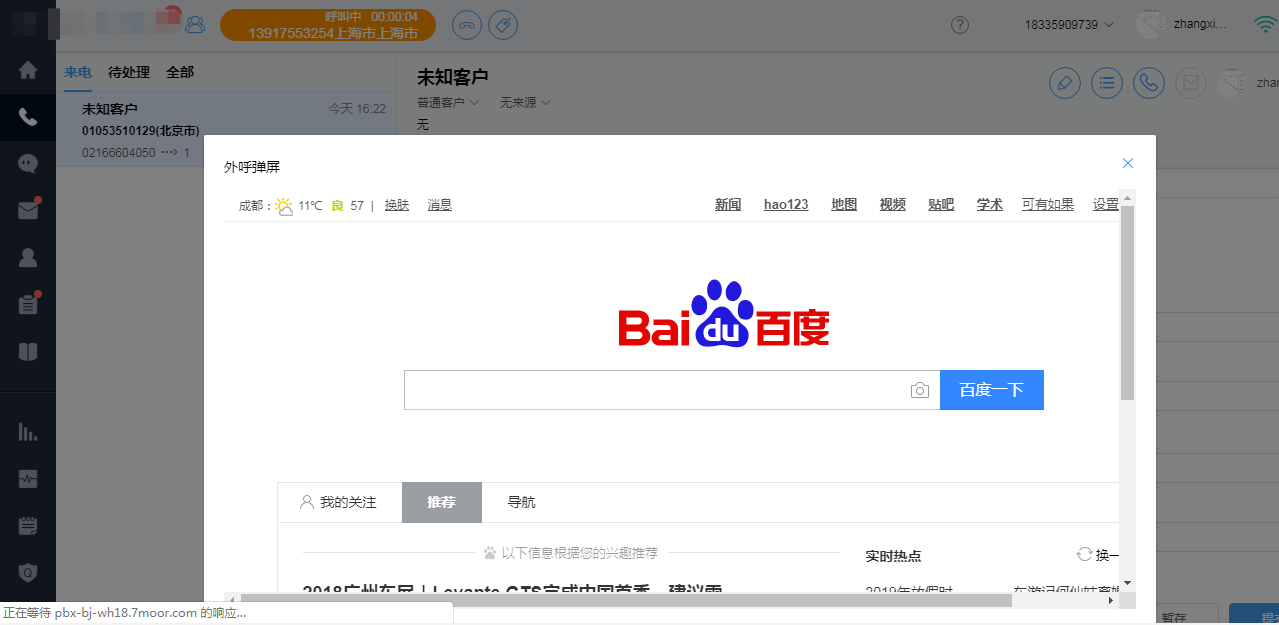Click the call tag icon in header
This screenshot has height=625, width=1279.
(503, 25)
